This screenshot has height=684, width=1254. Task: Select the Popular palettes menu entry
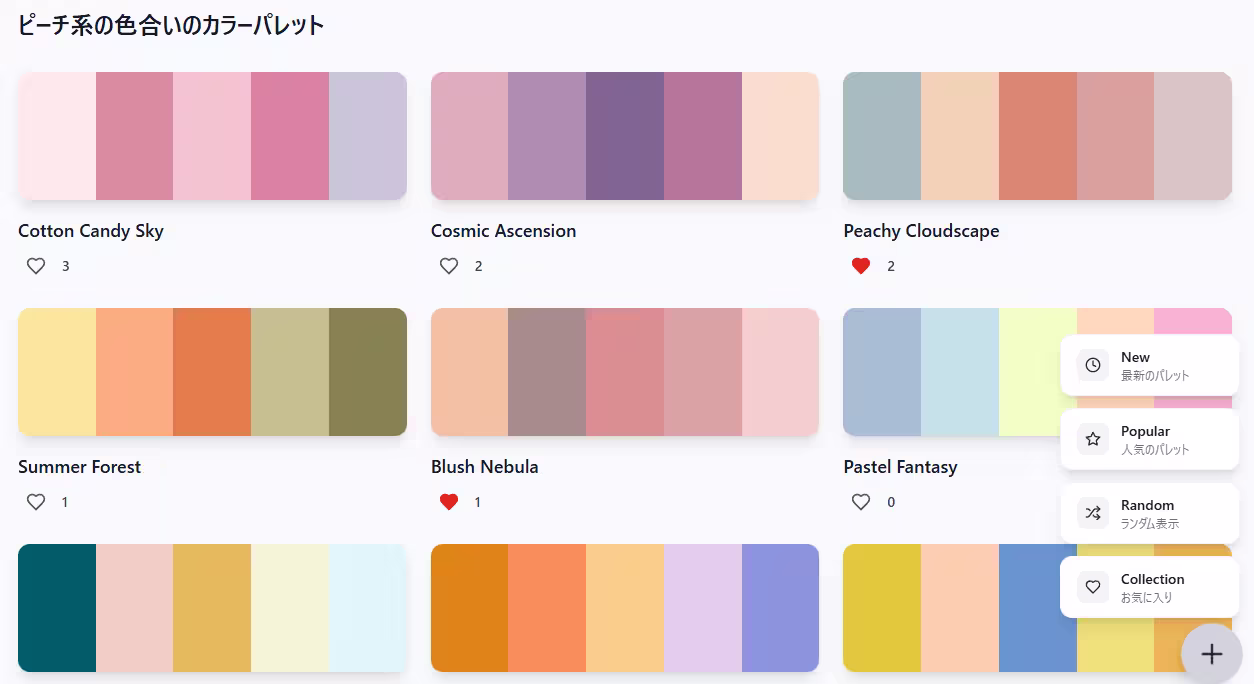pos(1150,439)
